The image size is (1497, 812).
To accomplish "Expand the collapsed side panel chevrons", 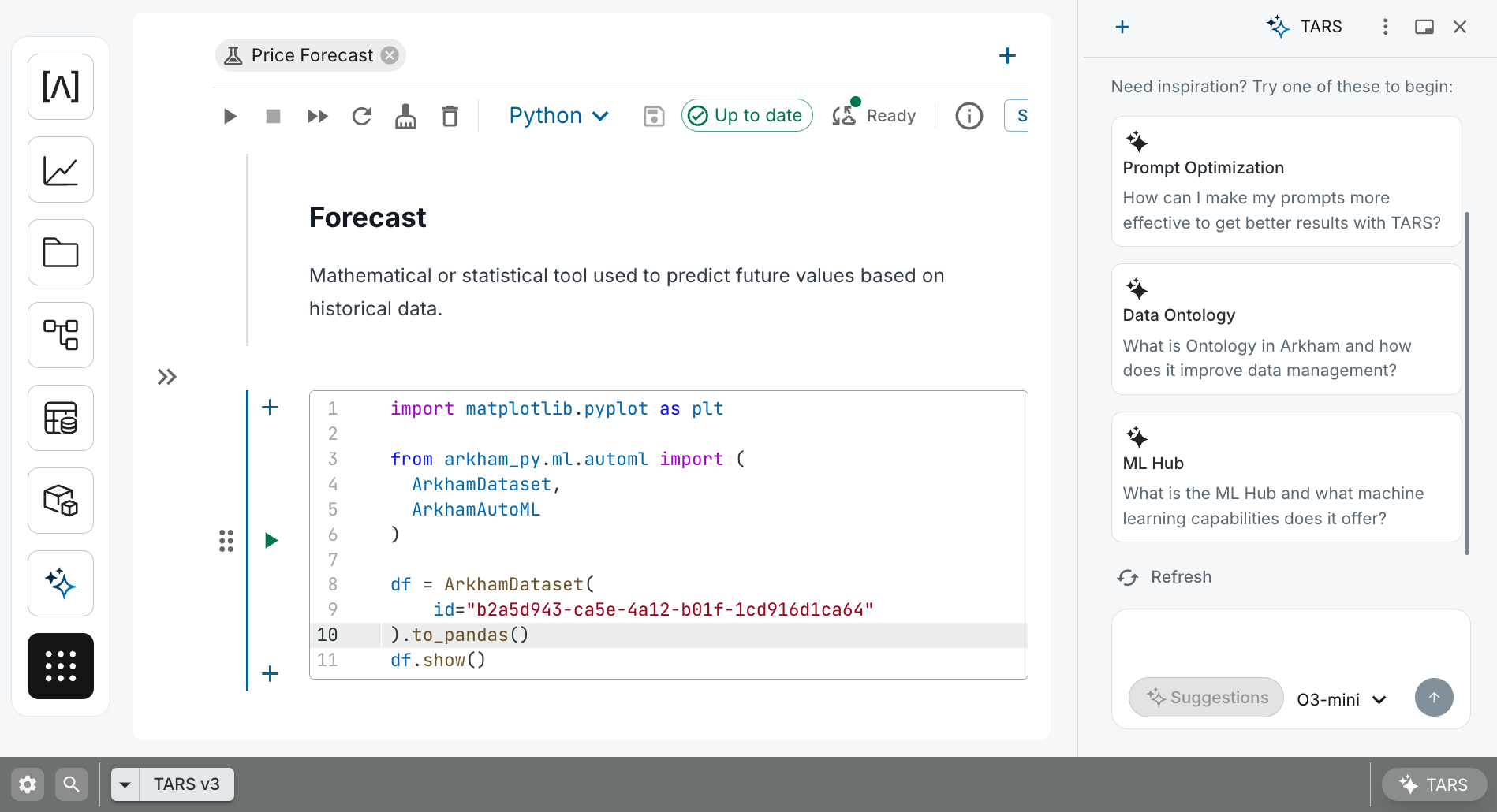I will (x=166, y=377).
